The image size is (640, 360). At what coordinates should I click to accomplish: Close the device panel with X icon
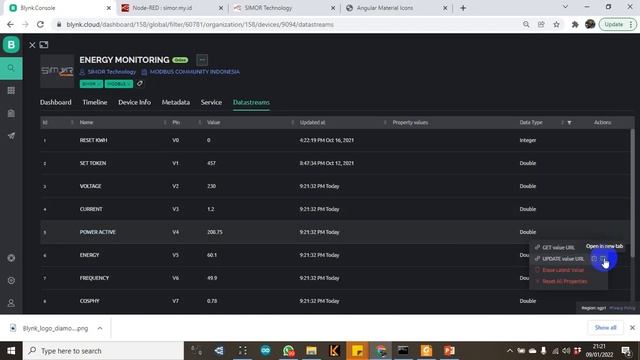(x=32, y=45)
